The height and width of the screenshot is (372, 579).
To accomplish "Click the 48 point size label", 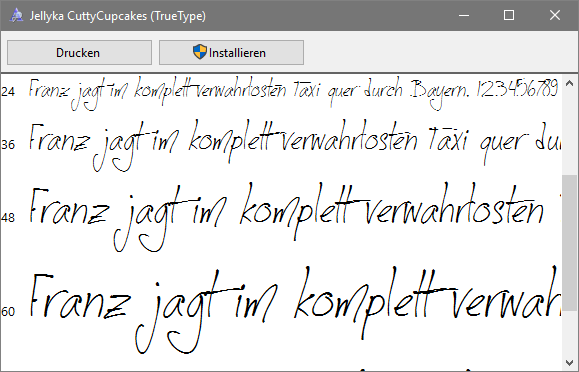I will (8, 218).
